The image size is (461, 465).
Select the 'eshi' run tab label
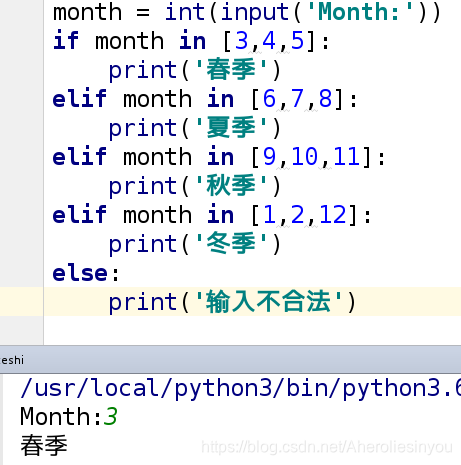coord(12,360)
